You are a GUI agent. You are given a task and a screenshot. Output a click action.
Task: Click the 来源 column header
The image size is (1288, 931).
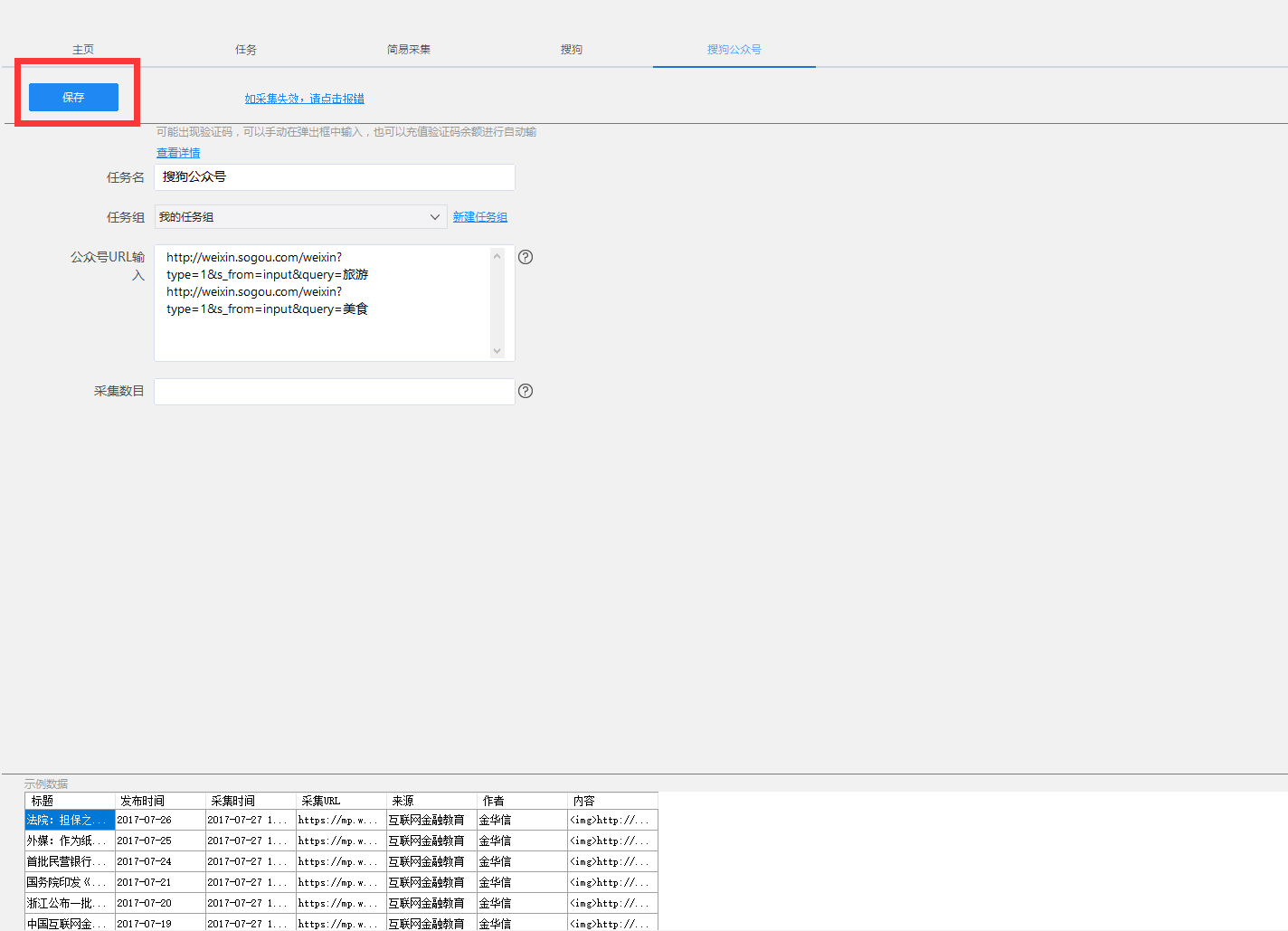[x=432, y=801]
